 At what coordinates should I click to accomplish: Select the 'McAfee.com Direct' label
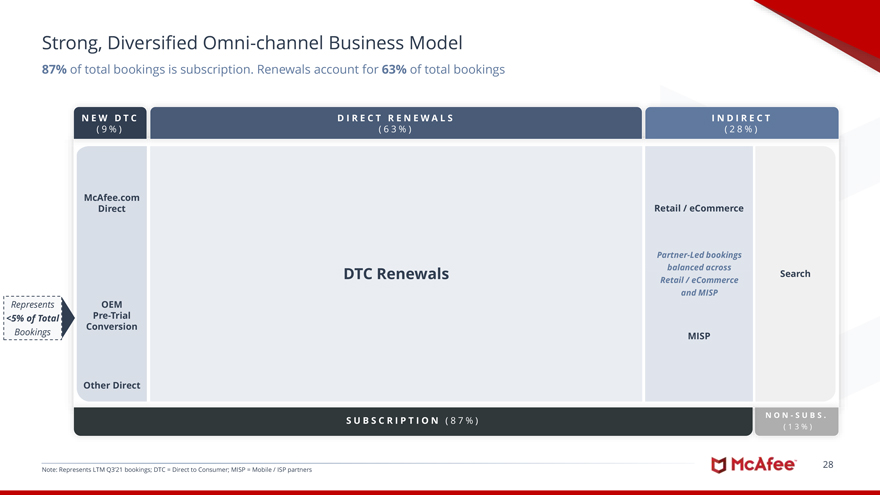click(x=112, y=203)
